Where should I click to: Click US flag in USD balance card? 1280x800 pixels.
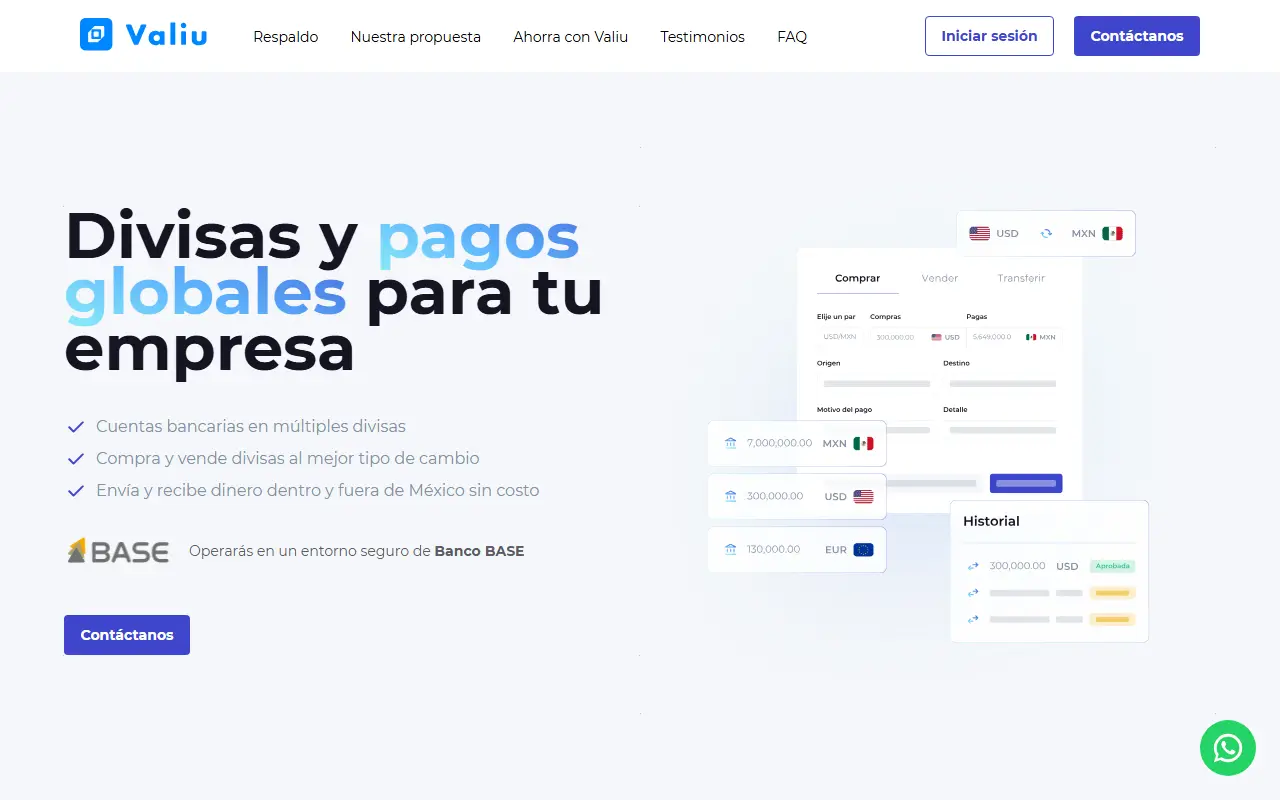coord(863,496)
